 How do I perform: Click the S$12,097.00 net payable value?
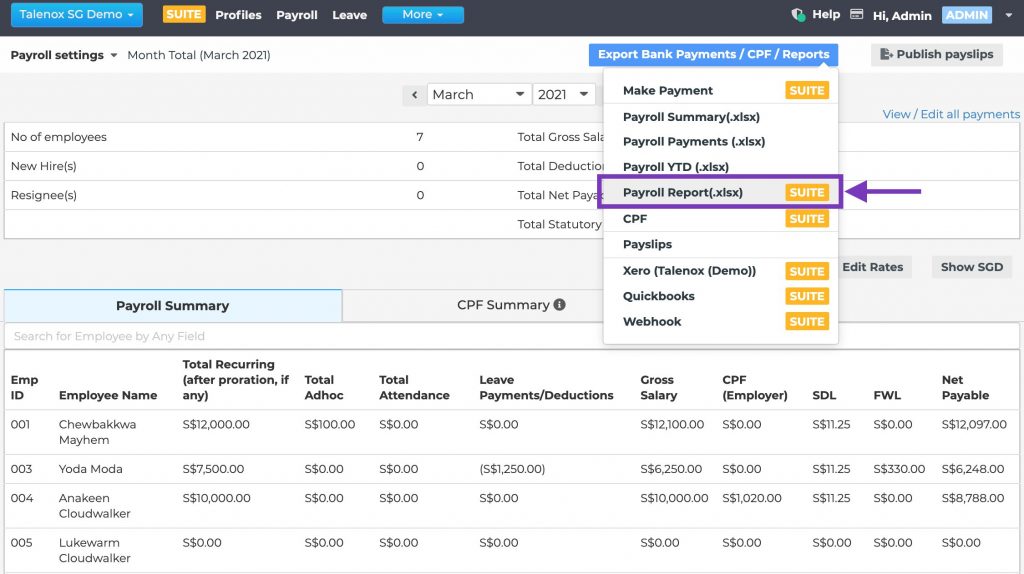tap(974, 424)
